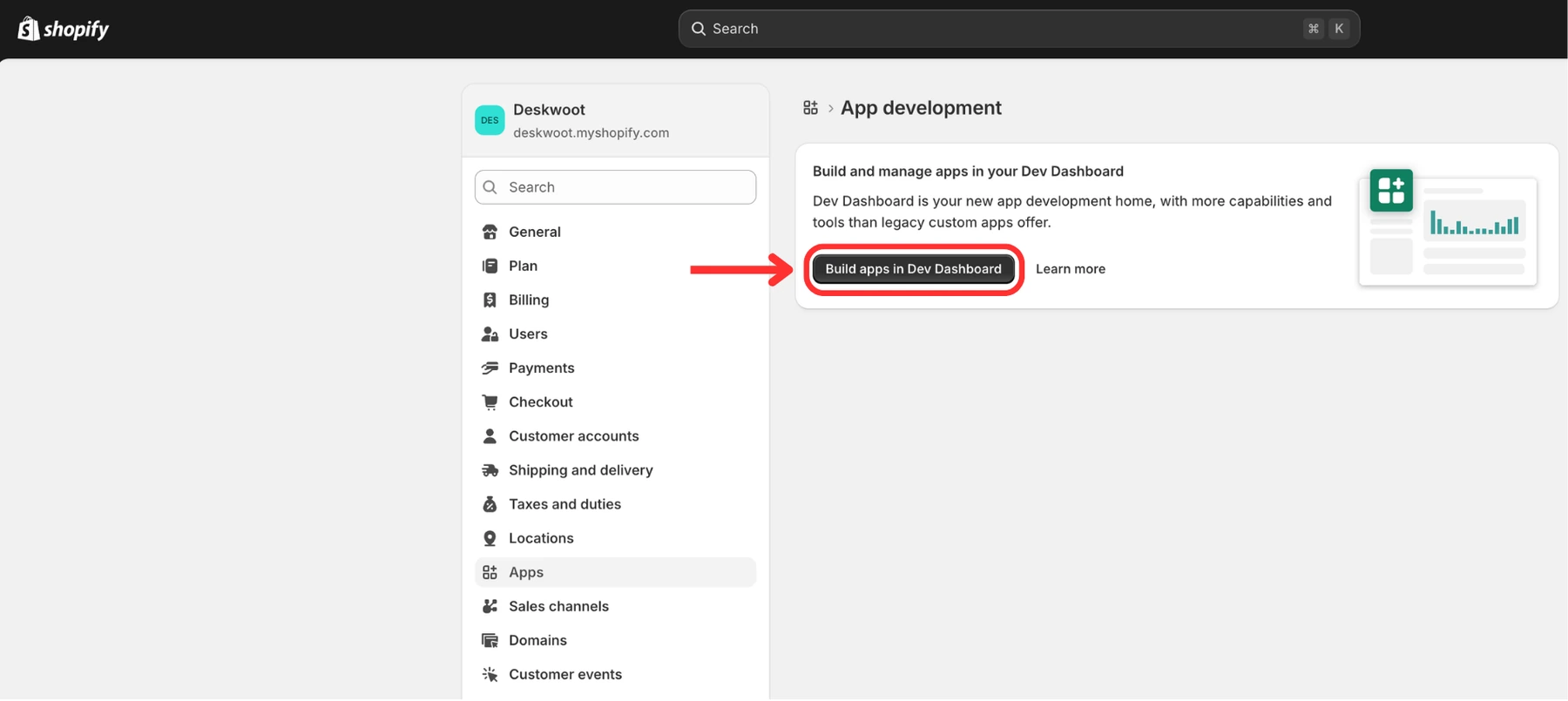Click the Sales channels icon
The image size is (1568, 701).
click(490, 606)
